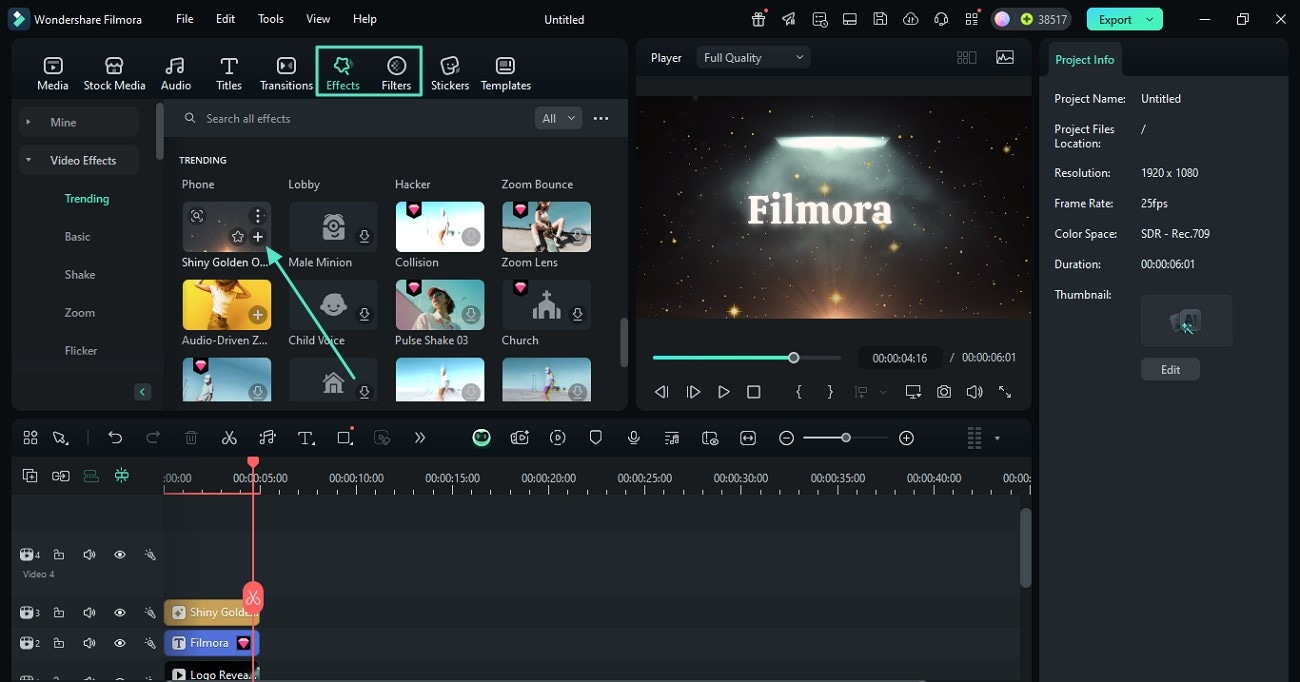Switch to the Audio tab

(176, 74)
